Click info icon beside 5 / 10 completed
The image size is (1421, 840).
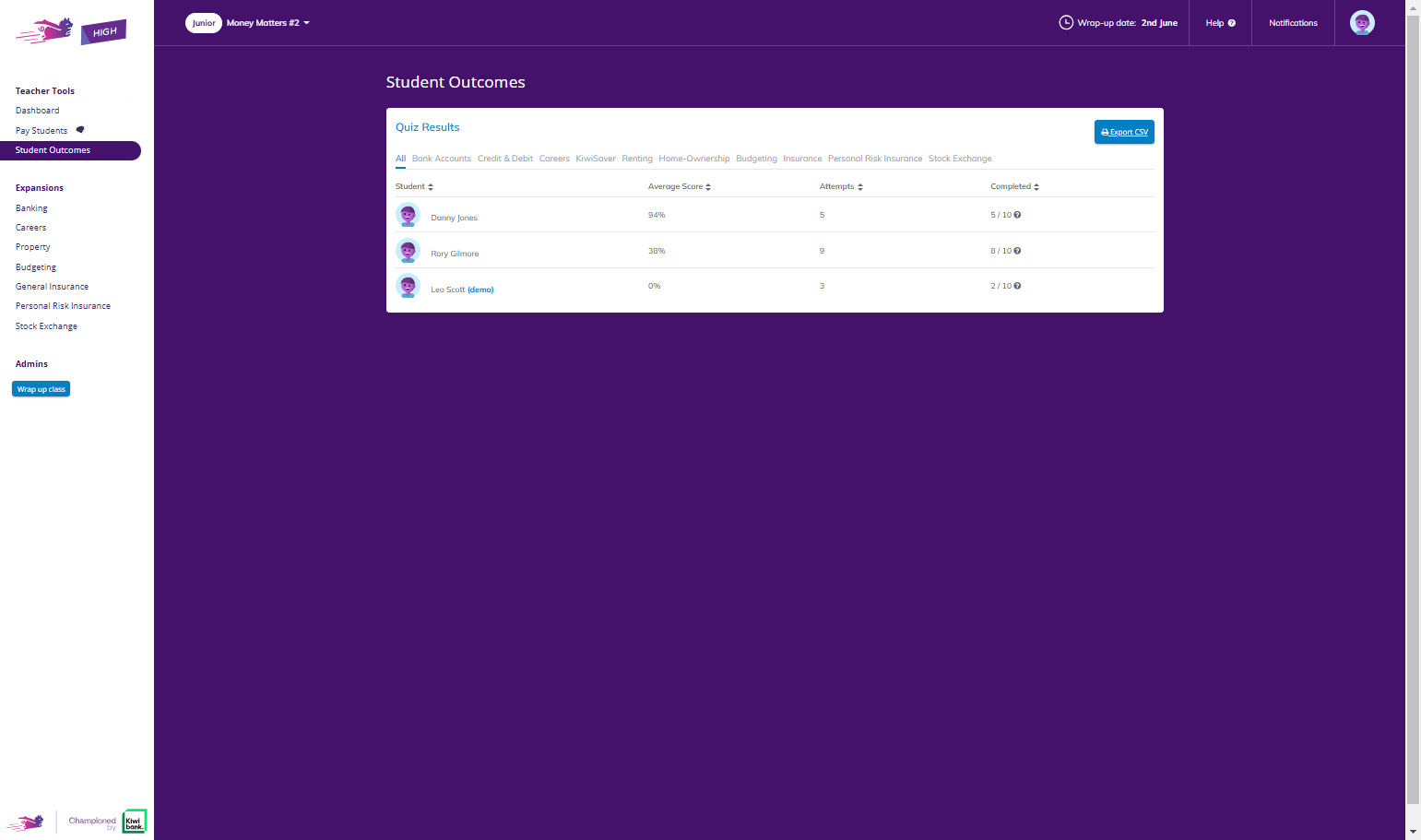1017,215
